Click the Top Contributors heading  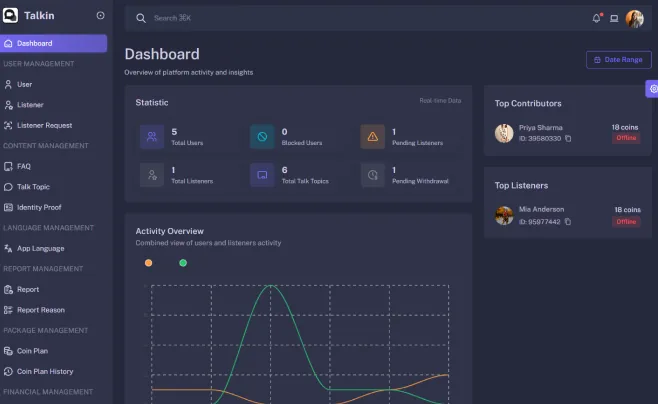(x=528, y=104)
